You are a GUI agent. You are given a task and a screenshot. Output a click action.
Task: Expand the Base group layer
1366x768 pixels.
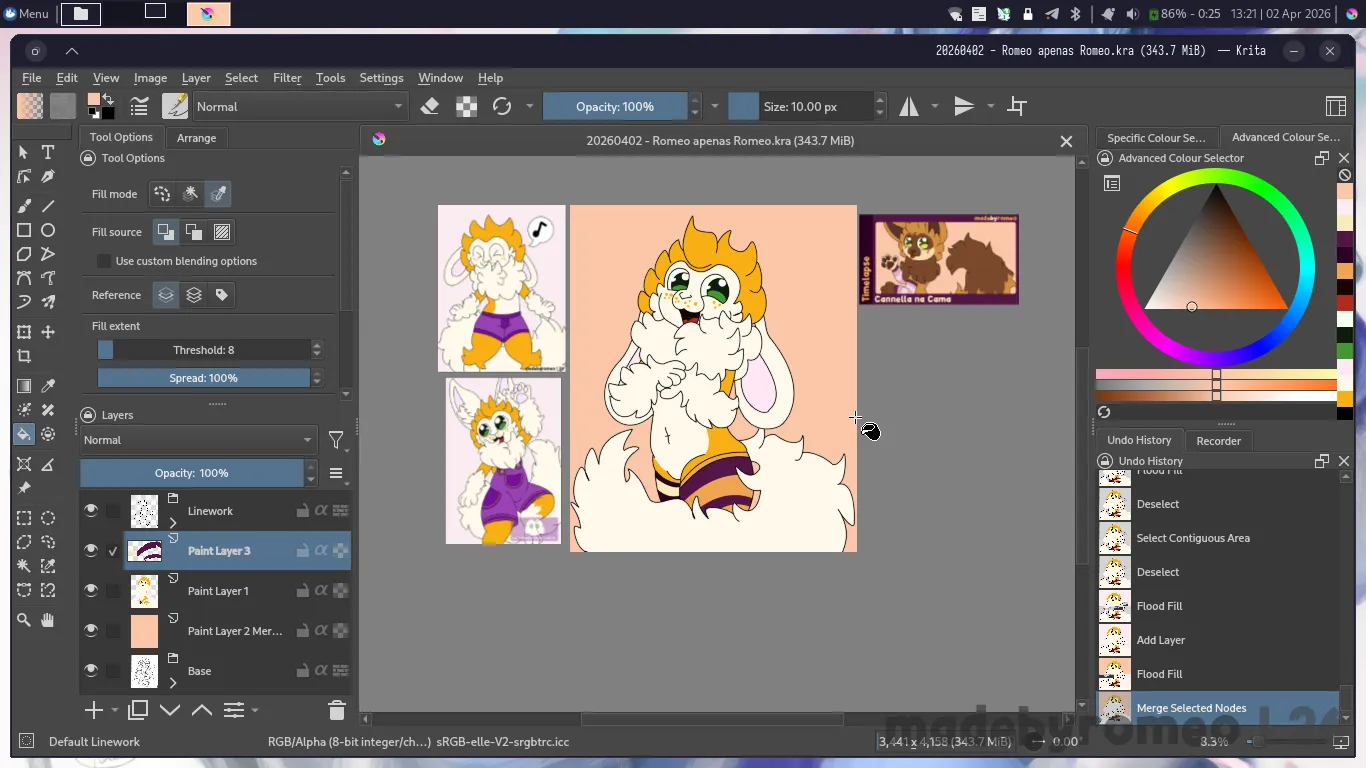(173, 683)
